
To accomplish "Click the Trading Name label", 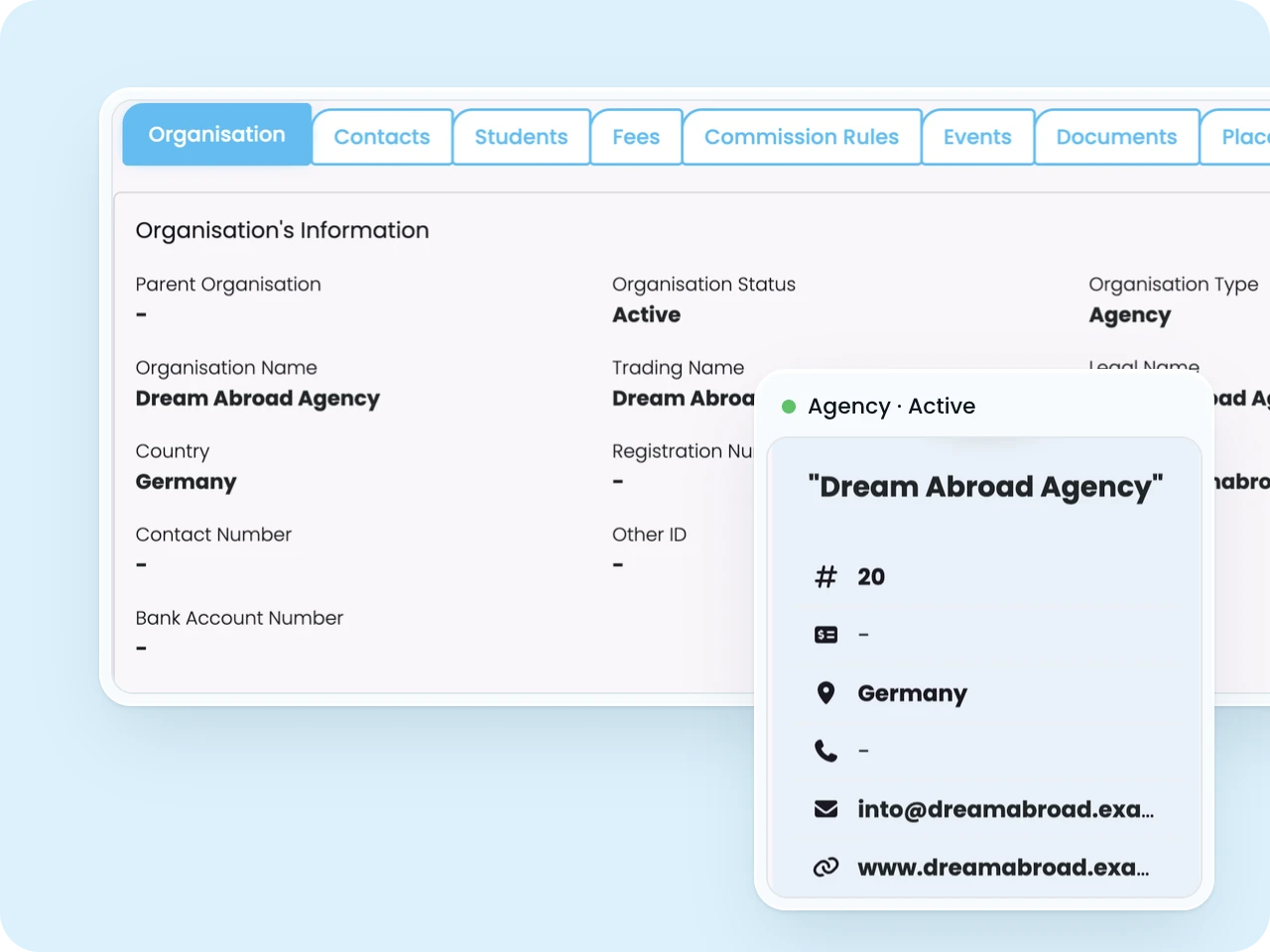I will [x=678, y=368].
